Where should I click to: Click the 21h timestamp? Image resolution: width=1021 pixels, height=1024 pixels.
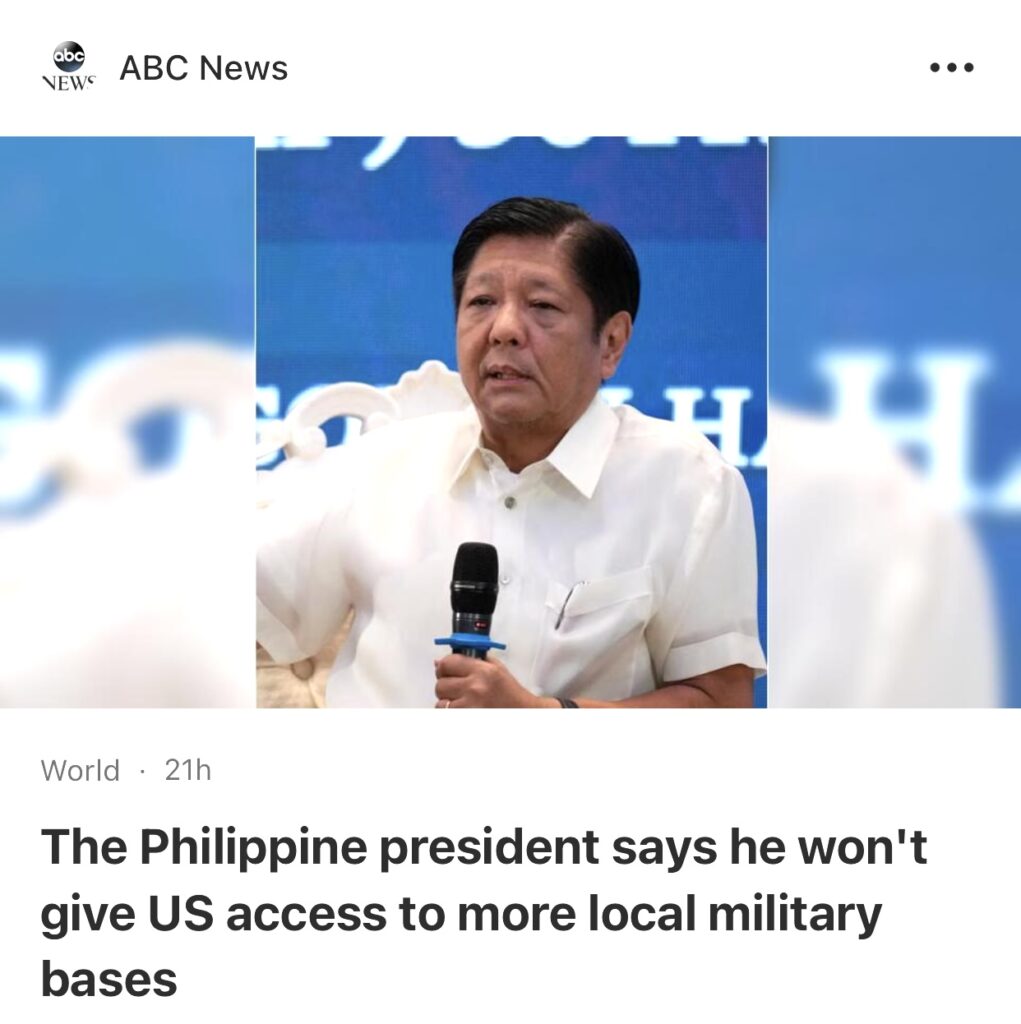pos(188,770)
